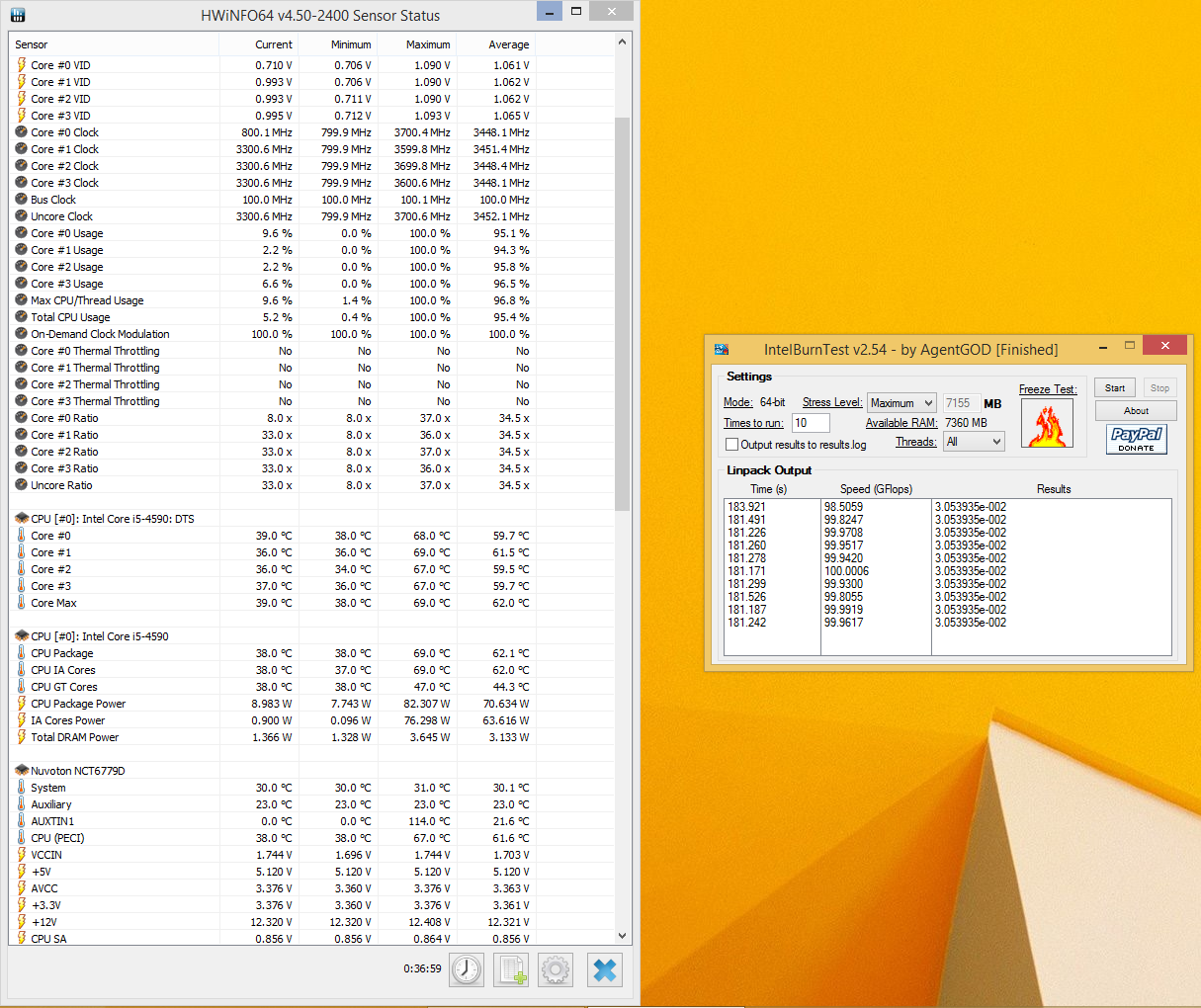Click the Available RAM link label
Screen dimensions: 1201x1008
coord(901,423)
